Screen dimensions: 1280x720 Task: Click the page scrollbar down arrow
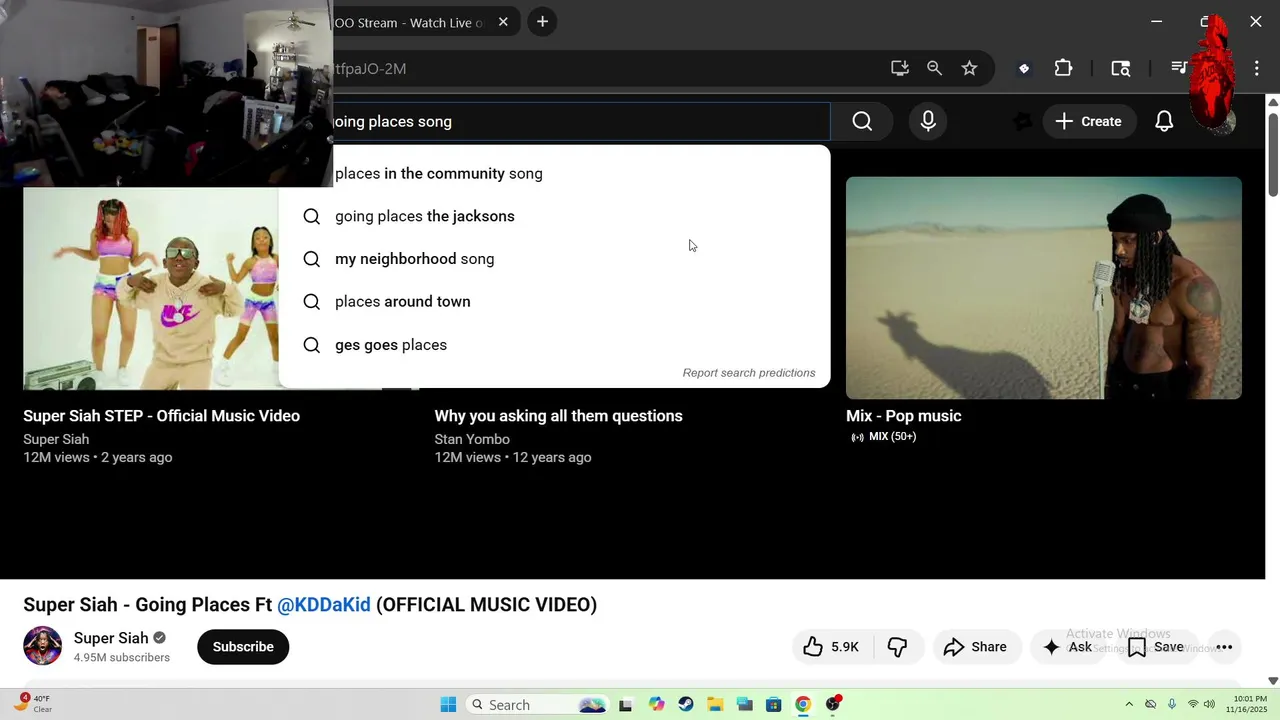1273,681
